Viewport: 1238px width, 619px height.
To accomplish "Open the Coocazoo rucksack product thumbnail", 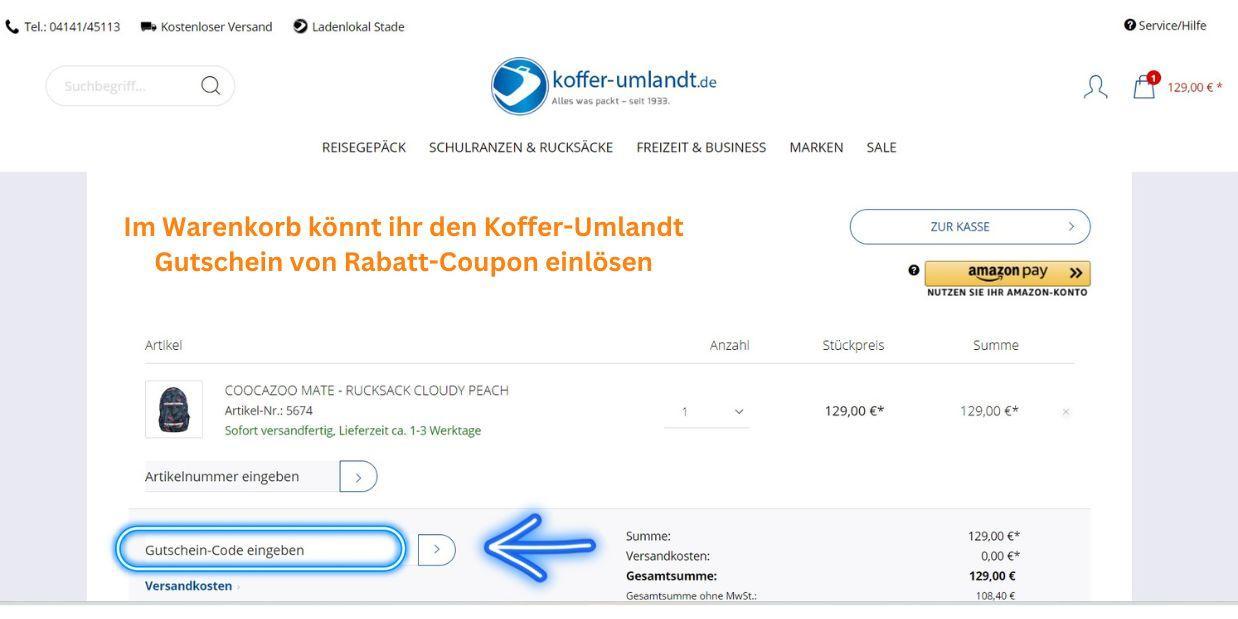I will (174, 409).
